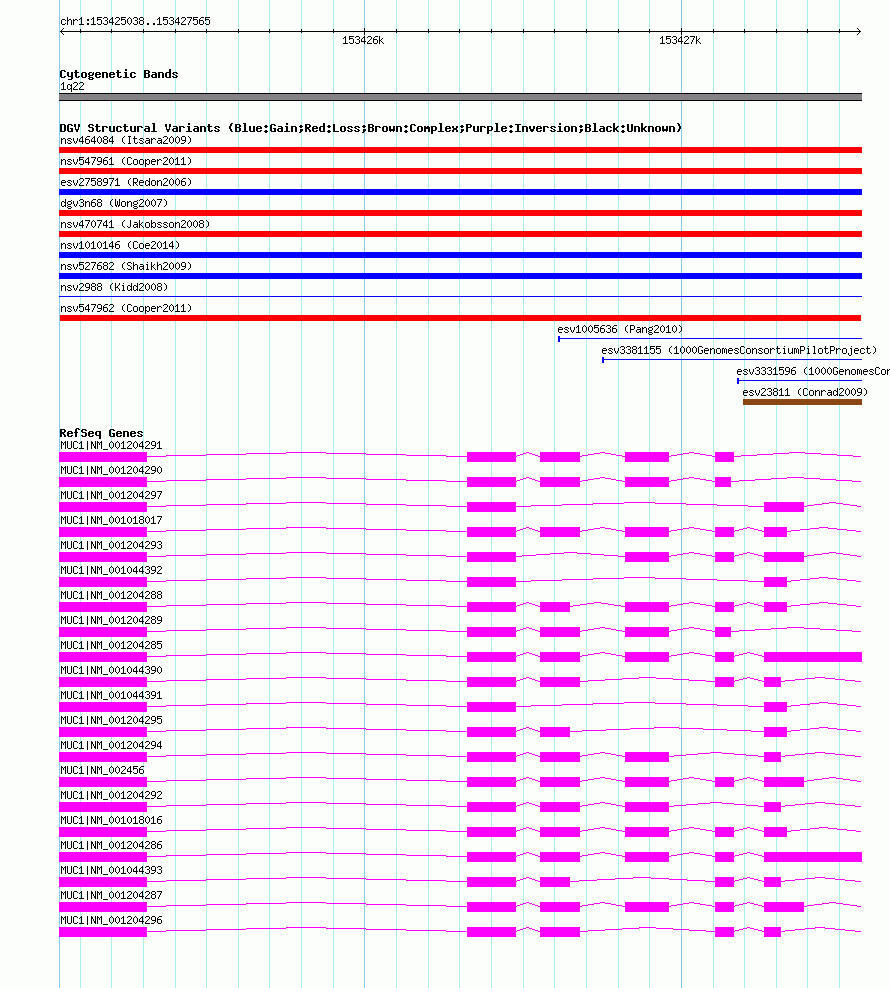
Task: Open variant nsv547961 (Cooper2011) label
Action: (x=126, y=161)
